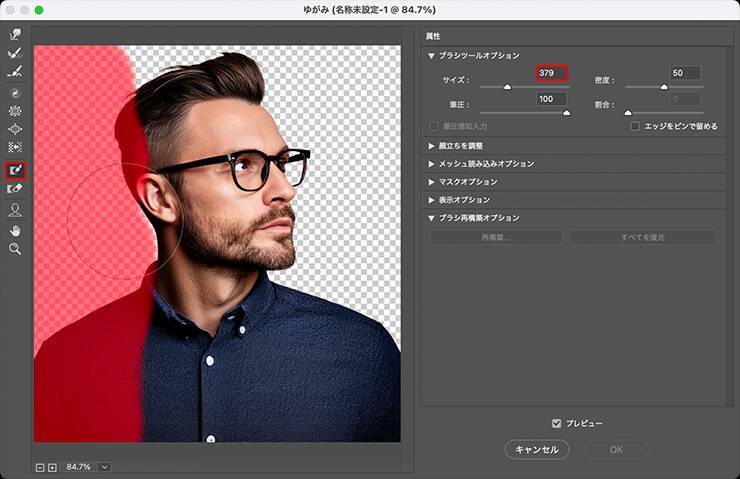Pick the Pucker tool

tap(15, 111)
